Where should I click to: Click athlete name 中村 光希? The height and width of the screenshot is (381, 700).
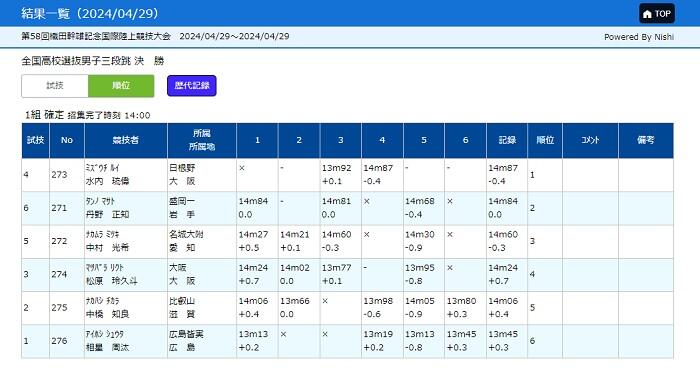(108, 247)
